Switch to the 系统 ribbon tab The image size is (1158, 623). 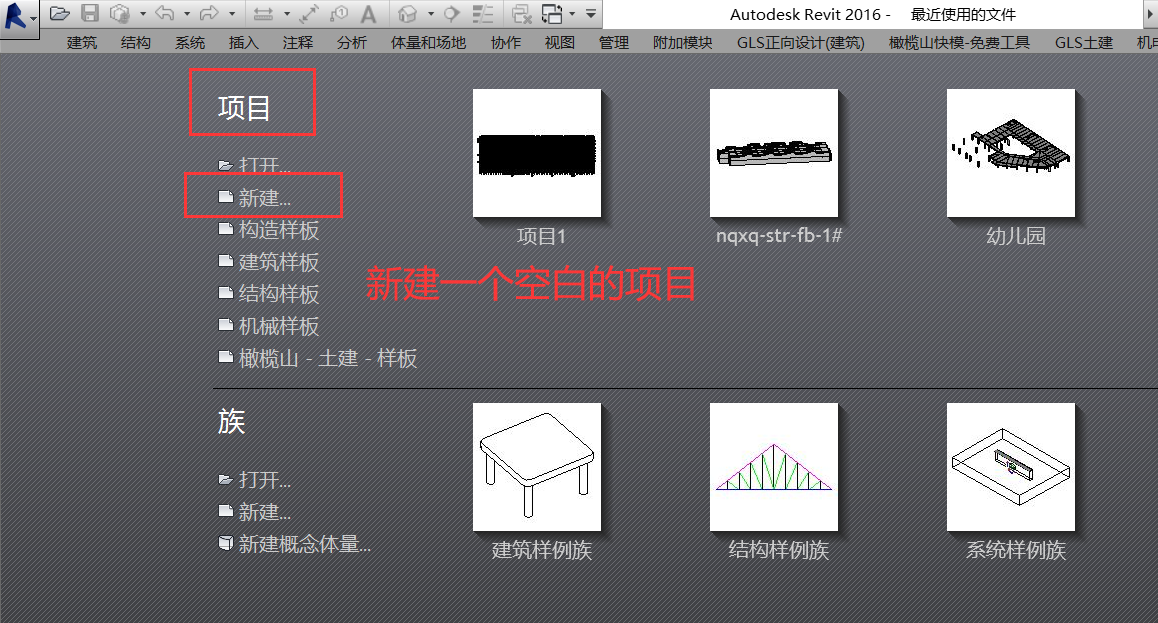point(190,43)
